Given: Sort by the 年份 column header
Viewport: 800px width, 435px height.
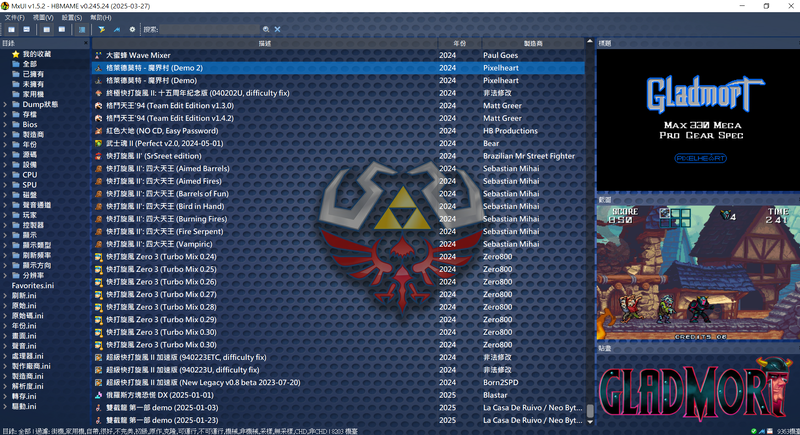Looking at the screenshot, I should 460,43.
